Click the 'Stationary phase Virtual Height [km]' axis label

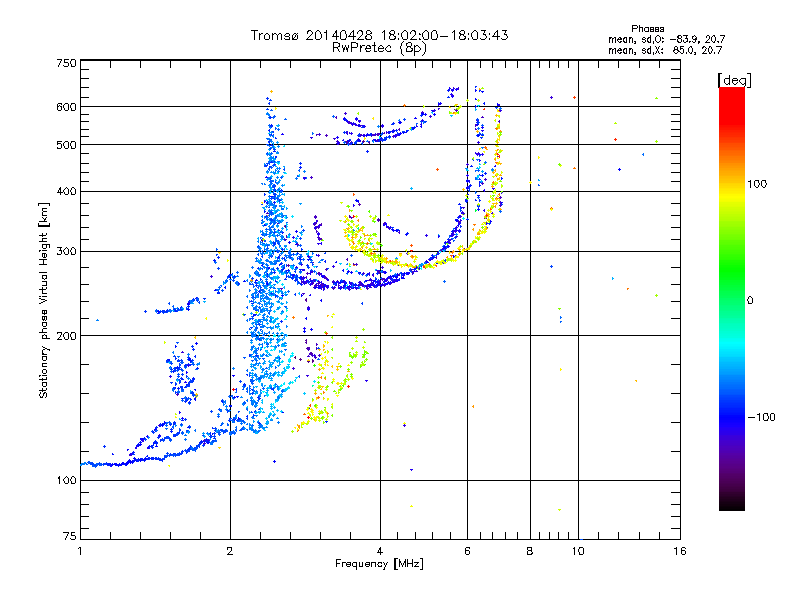click(43, 300)
